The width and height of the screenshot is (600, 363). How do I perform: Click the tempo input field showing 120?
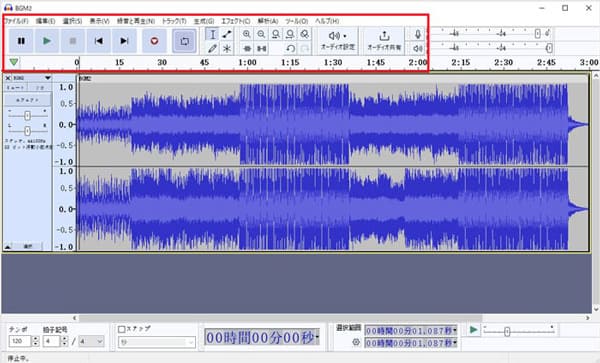(x=20, y=341)
